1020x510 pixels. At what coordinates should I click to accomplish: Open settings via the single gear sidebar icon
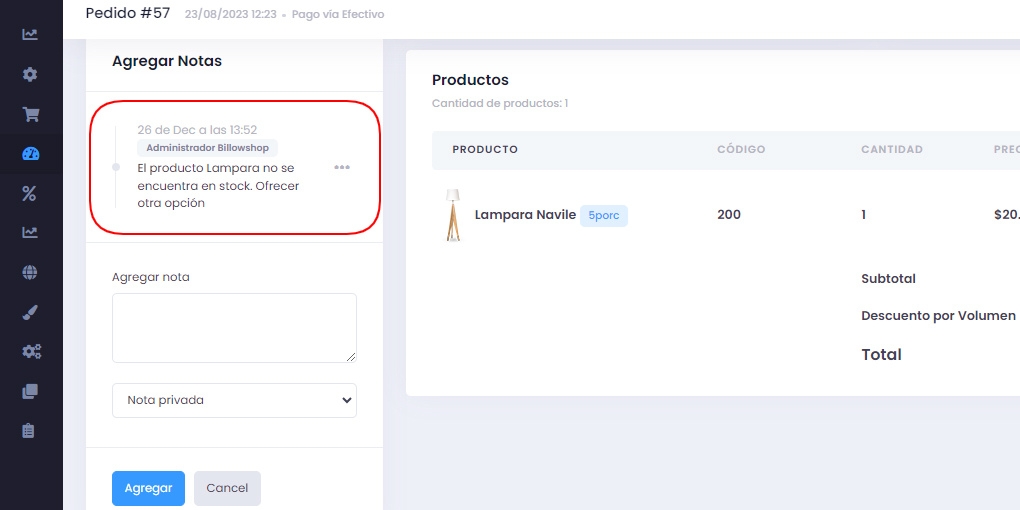pos(30,75)
